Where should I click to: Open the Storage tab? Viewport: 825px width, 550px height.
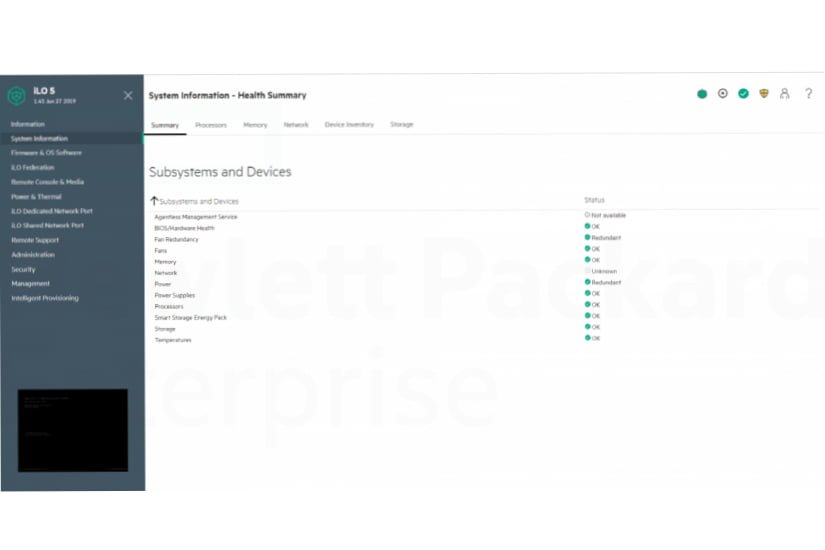[401, 125]
